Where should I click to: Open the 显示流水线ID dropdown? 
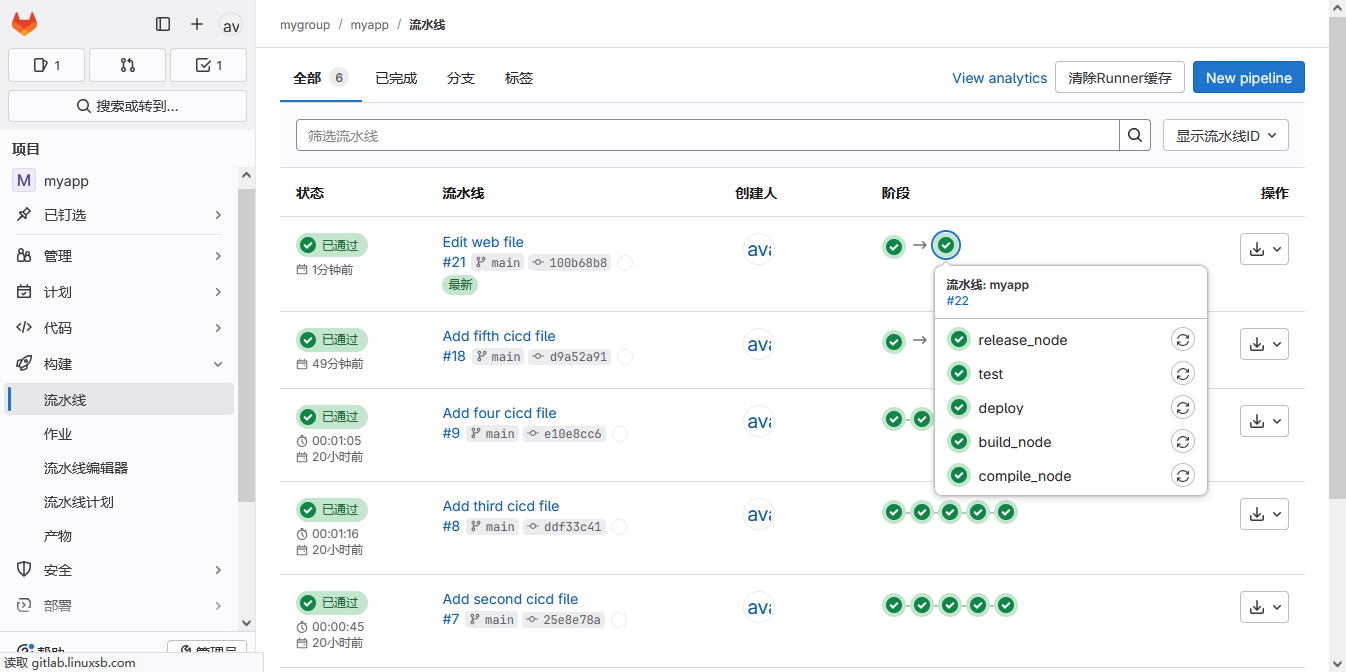pyautogui.click(x=1225, y=135)
